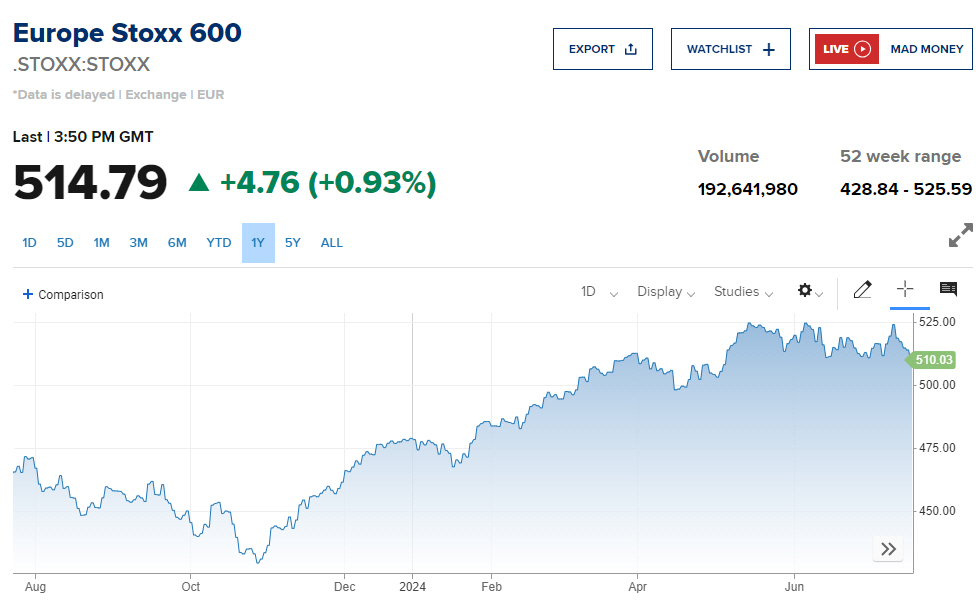976x613 pixels.
Task: Expand the chart to fullscreen
Action: click(x=959, y=234)
